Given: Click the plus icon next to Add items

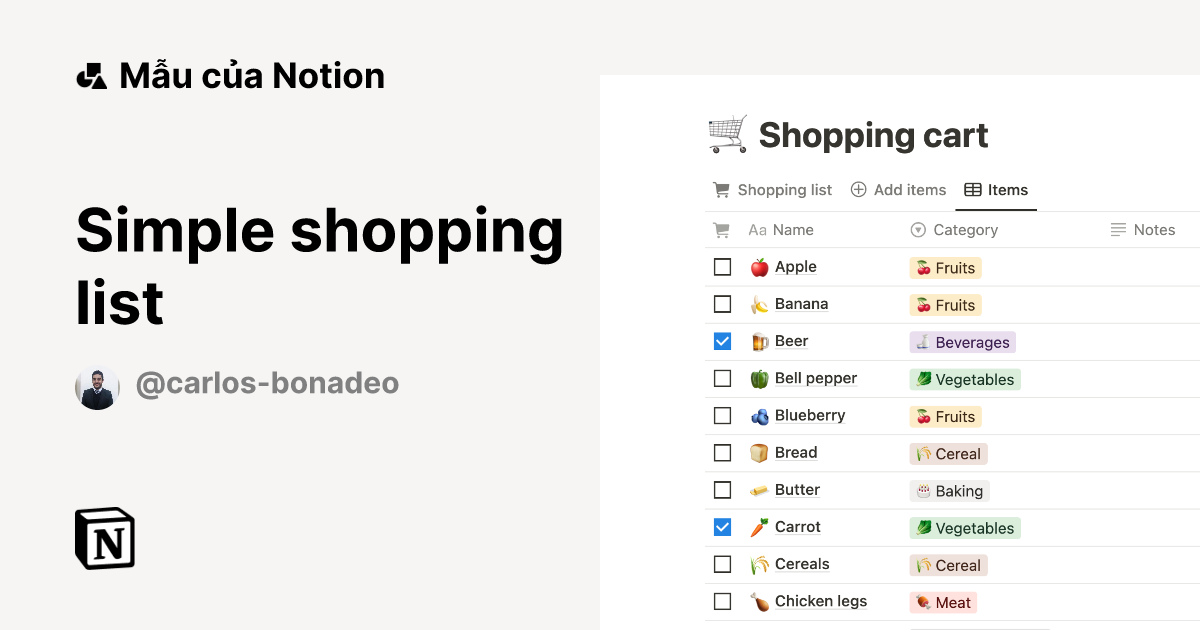Looking at the screenshot, I should (x=858, y=190).
